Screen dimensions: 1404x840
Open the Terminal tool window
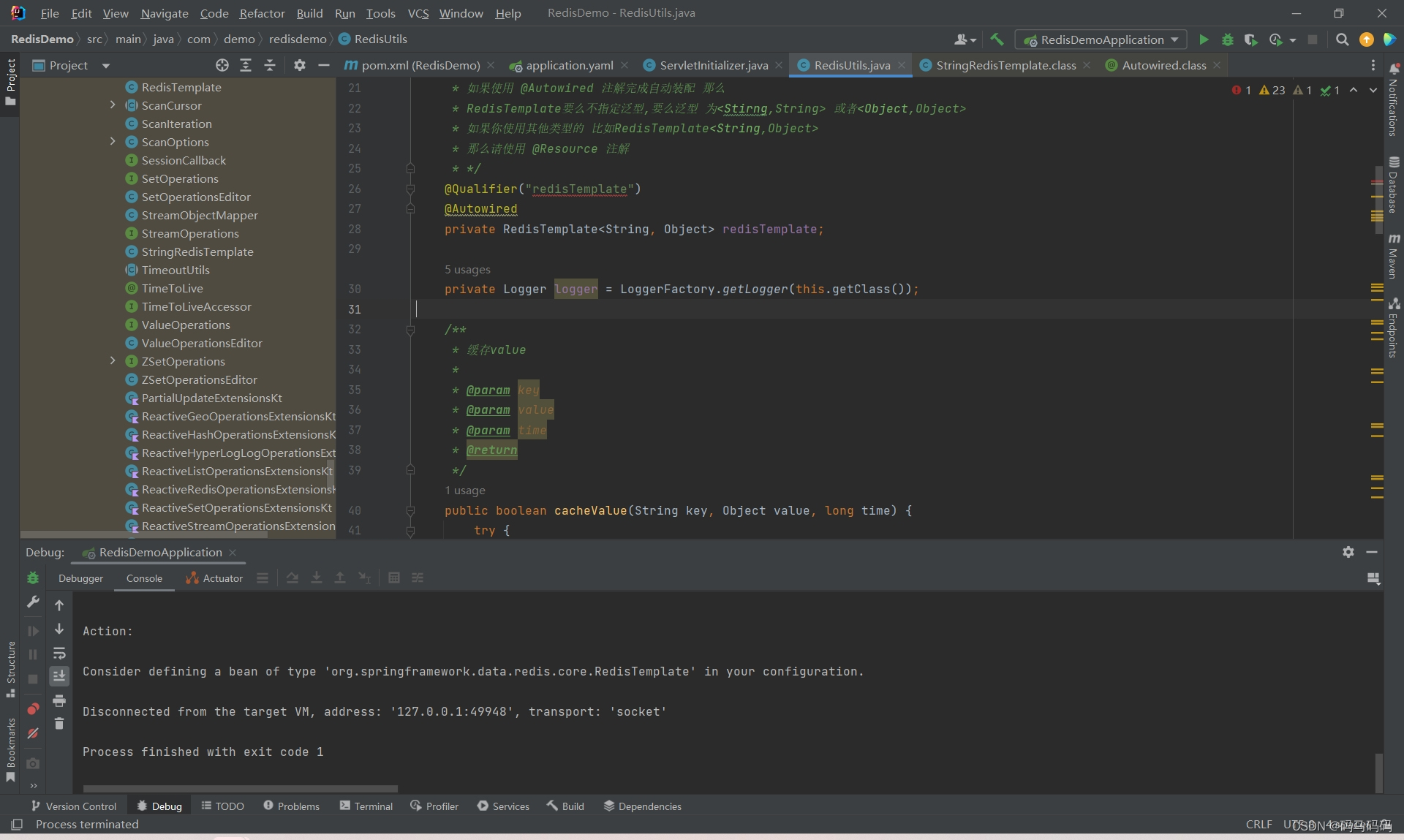click(366, 806)
